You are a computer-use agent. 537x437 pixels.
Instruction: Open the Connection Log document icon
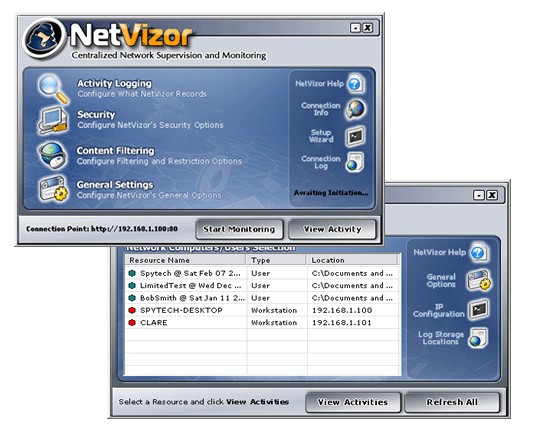click(354, 162)
